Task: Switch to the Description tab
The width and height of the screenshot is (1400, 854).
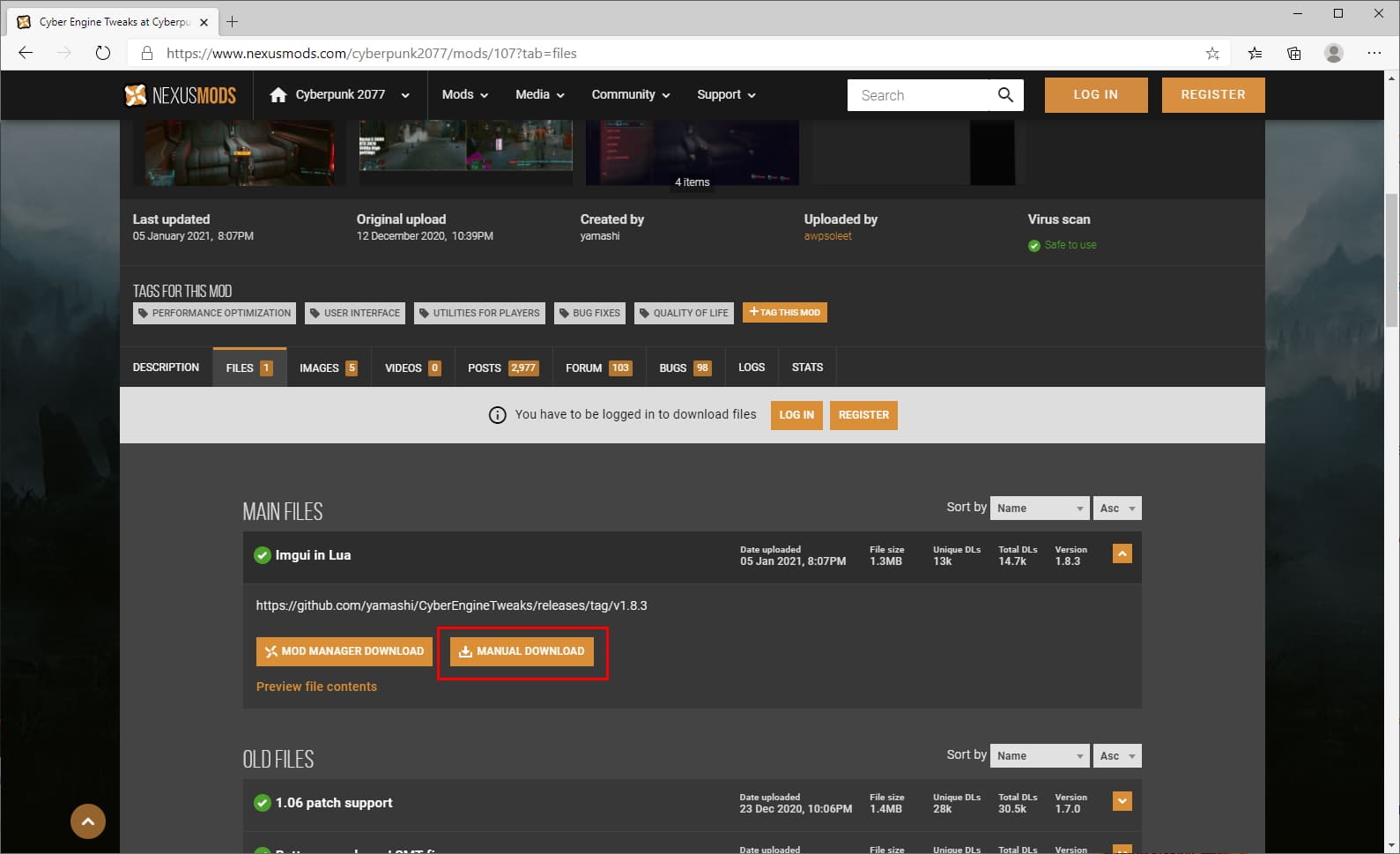Action: click(x=166, y=368)
